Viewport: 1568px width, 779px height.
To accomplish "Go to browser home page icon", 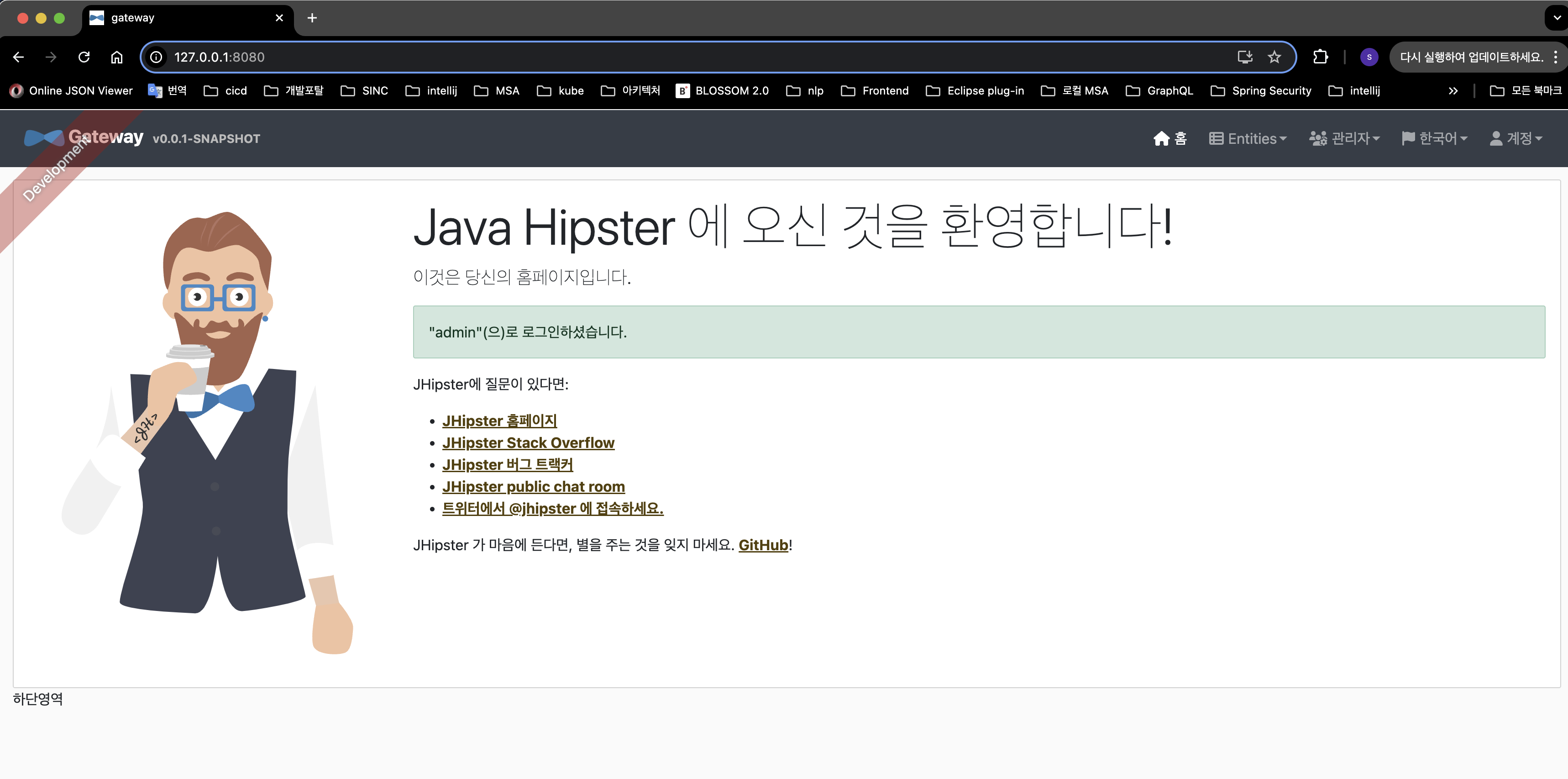I will (117, 57).
